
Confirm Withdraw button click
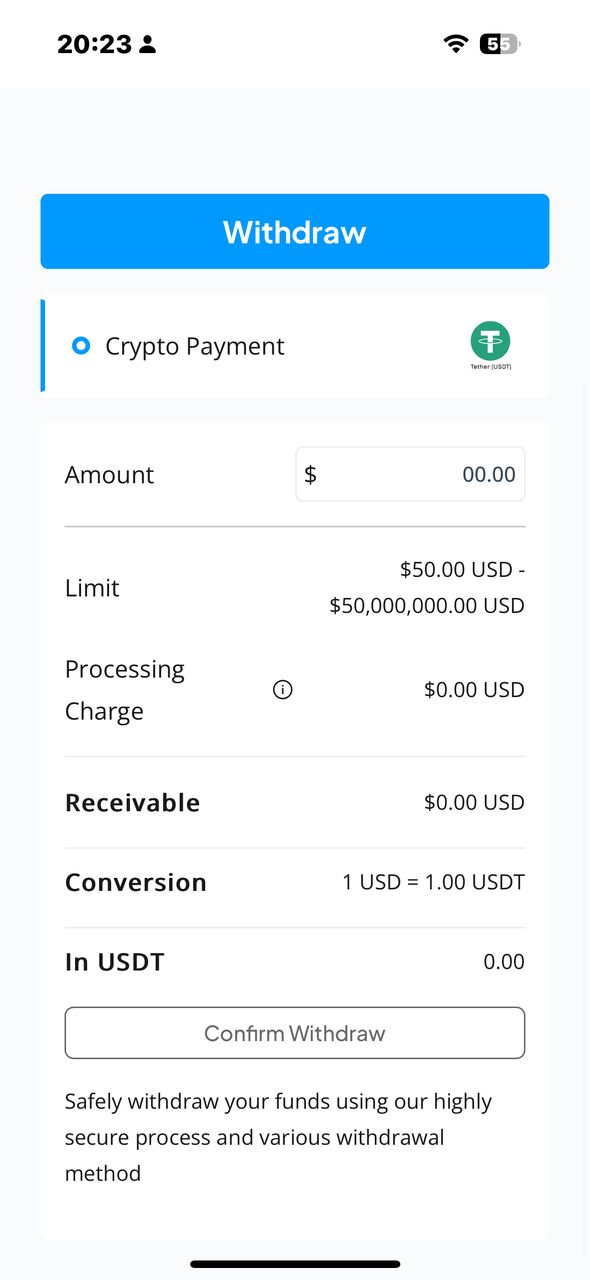[x=295, y=1033]
